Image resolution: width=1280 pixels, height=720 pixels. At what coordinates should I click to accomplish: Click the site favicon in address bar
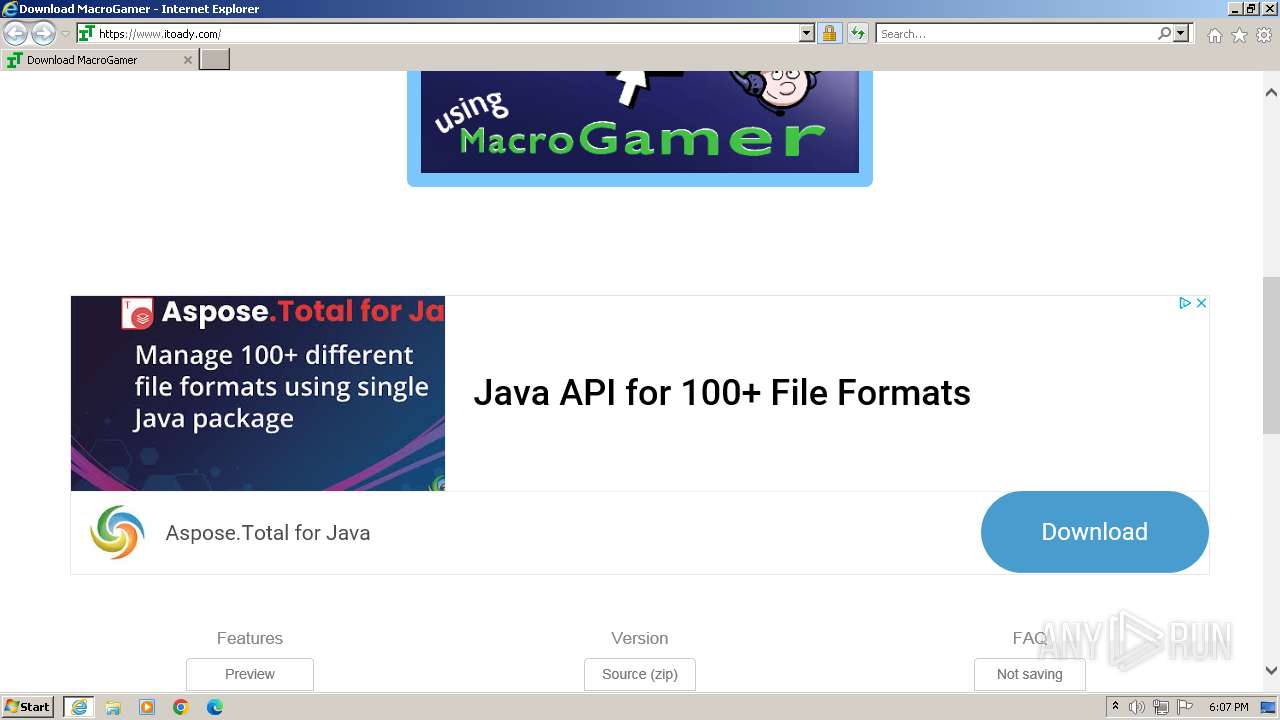(86, 34)
